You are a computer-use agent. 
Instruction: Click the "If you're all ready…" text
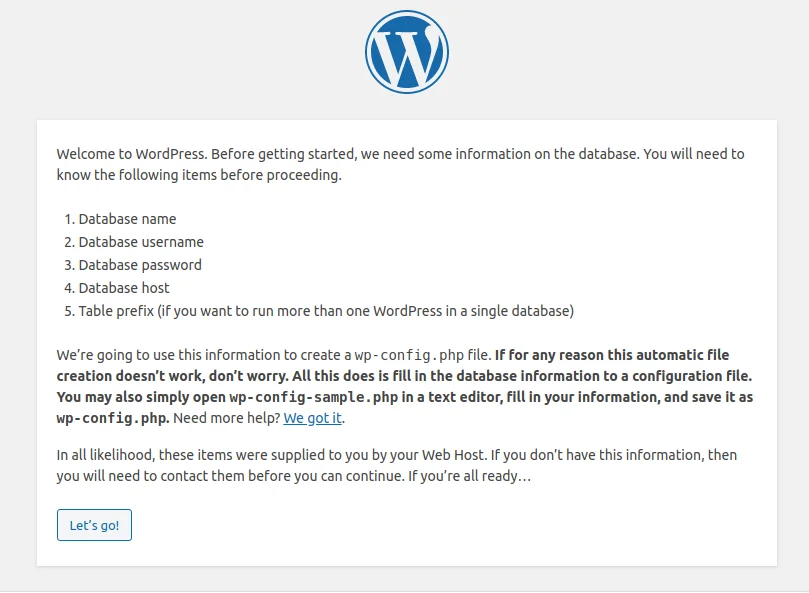coord(470,476)
